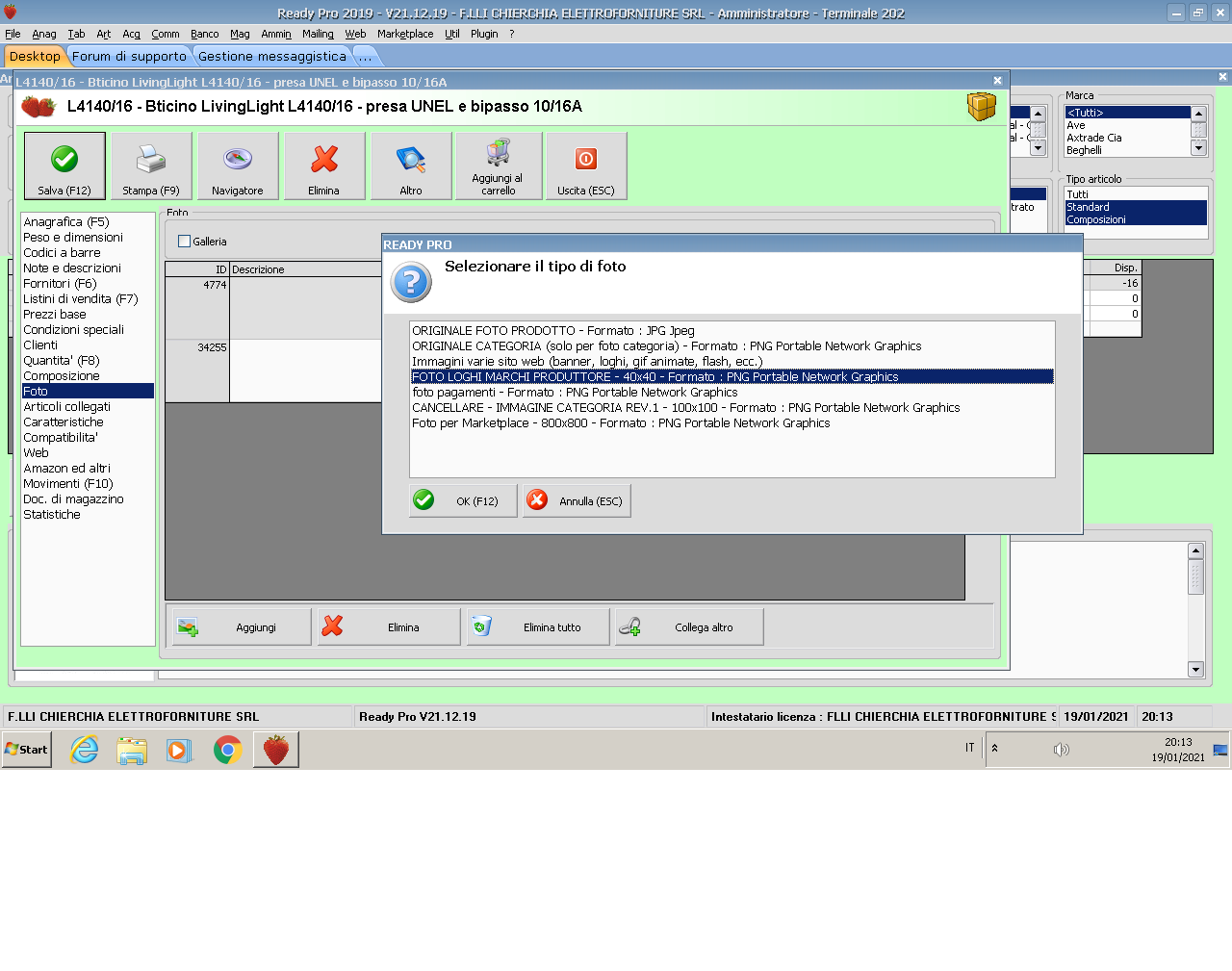Open Fornitori (F6) section
This screenshot has height=971, width=1232.
pyautogui.click(x=88, y=283)
